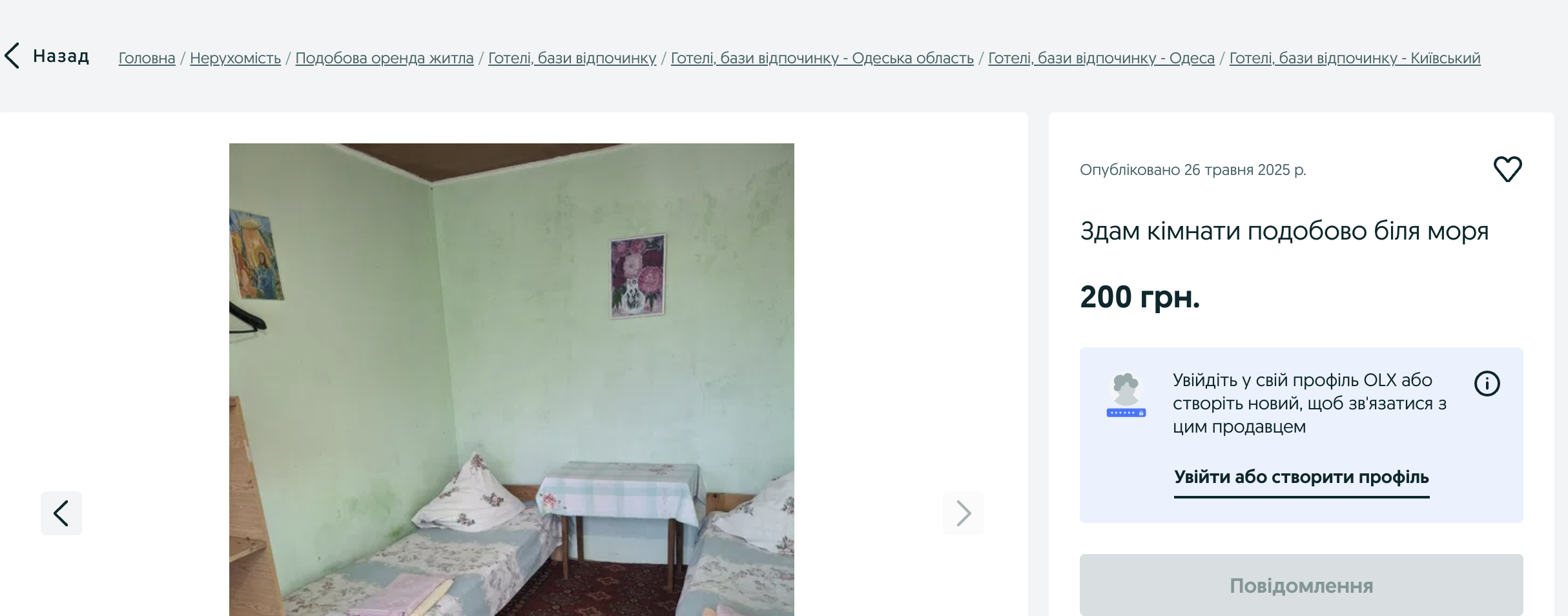Open the Головна breadcrumb link
The height and width of the screenshot is (616, 1568).
click(147, 58)
